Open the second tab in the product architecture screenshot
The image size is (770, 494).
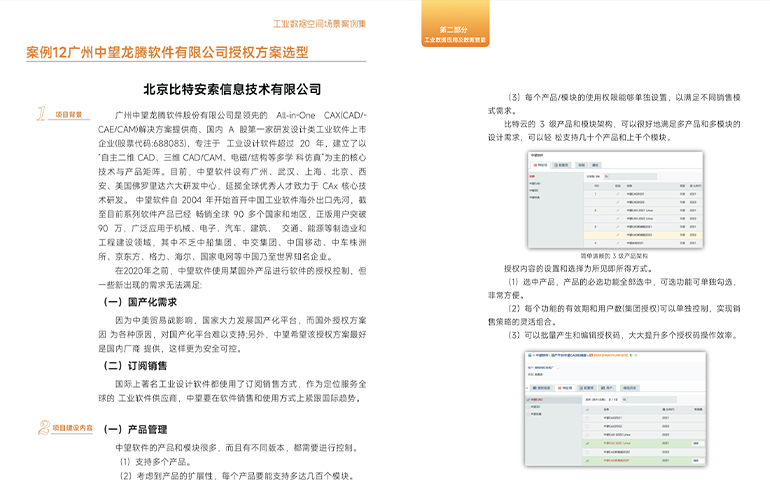point(561,165)
